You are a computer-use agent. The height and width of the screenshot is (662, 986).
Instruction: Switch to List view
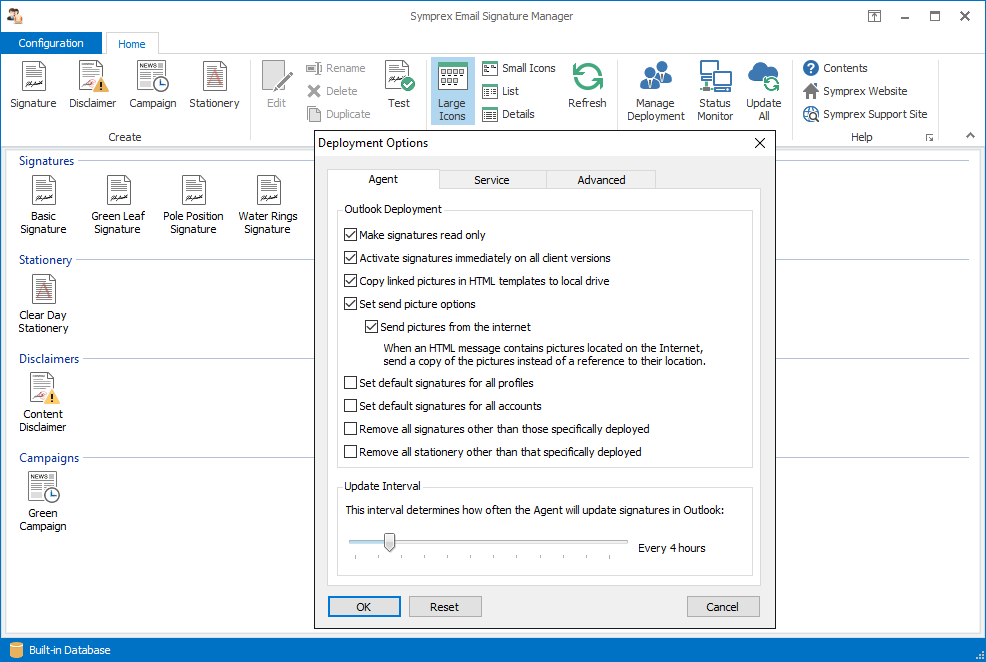tap(501, 91)
